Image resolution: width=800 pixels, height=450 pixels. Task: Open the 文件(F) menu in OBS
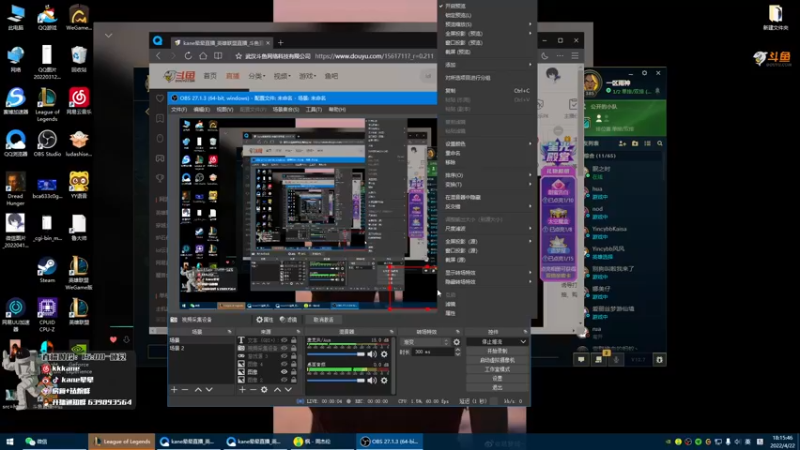(x=179, y=110)
